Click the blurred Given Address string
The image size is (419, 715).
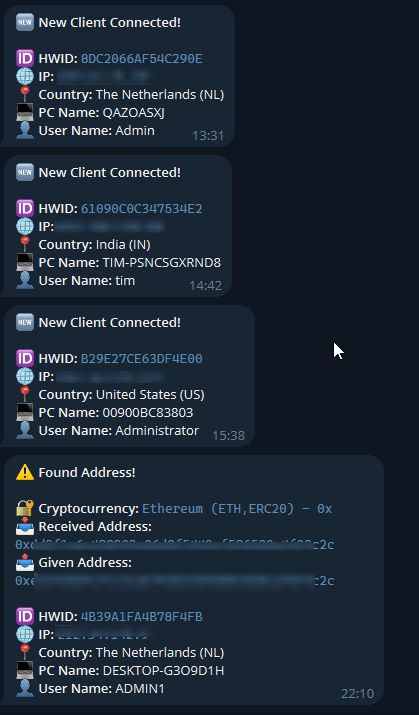coord(175,580)
